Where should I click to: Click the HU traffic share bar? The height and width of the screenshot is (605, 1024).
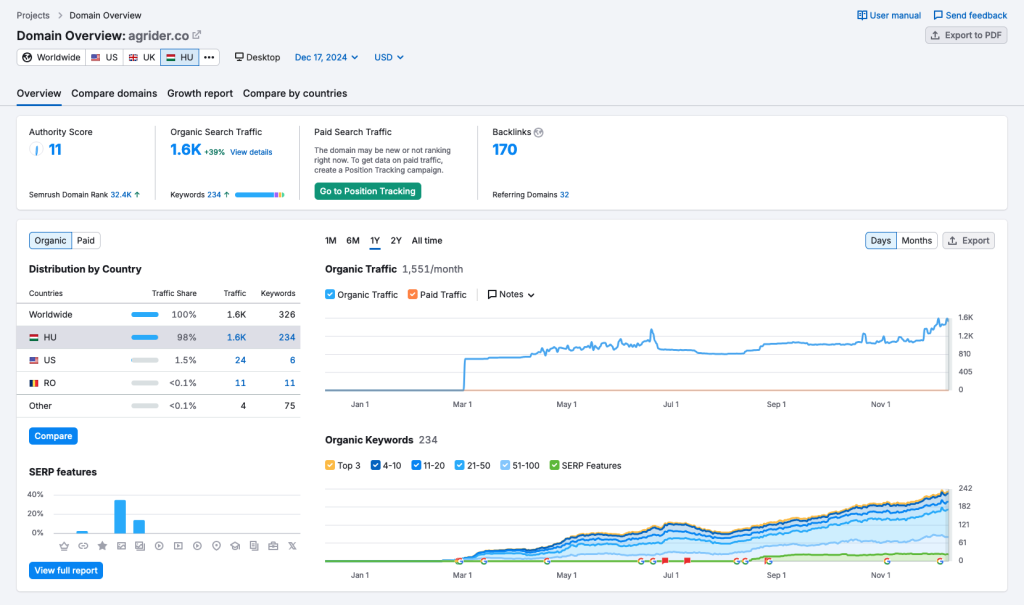click(145, 337)
